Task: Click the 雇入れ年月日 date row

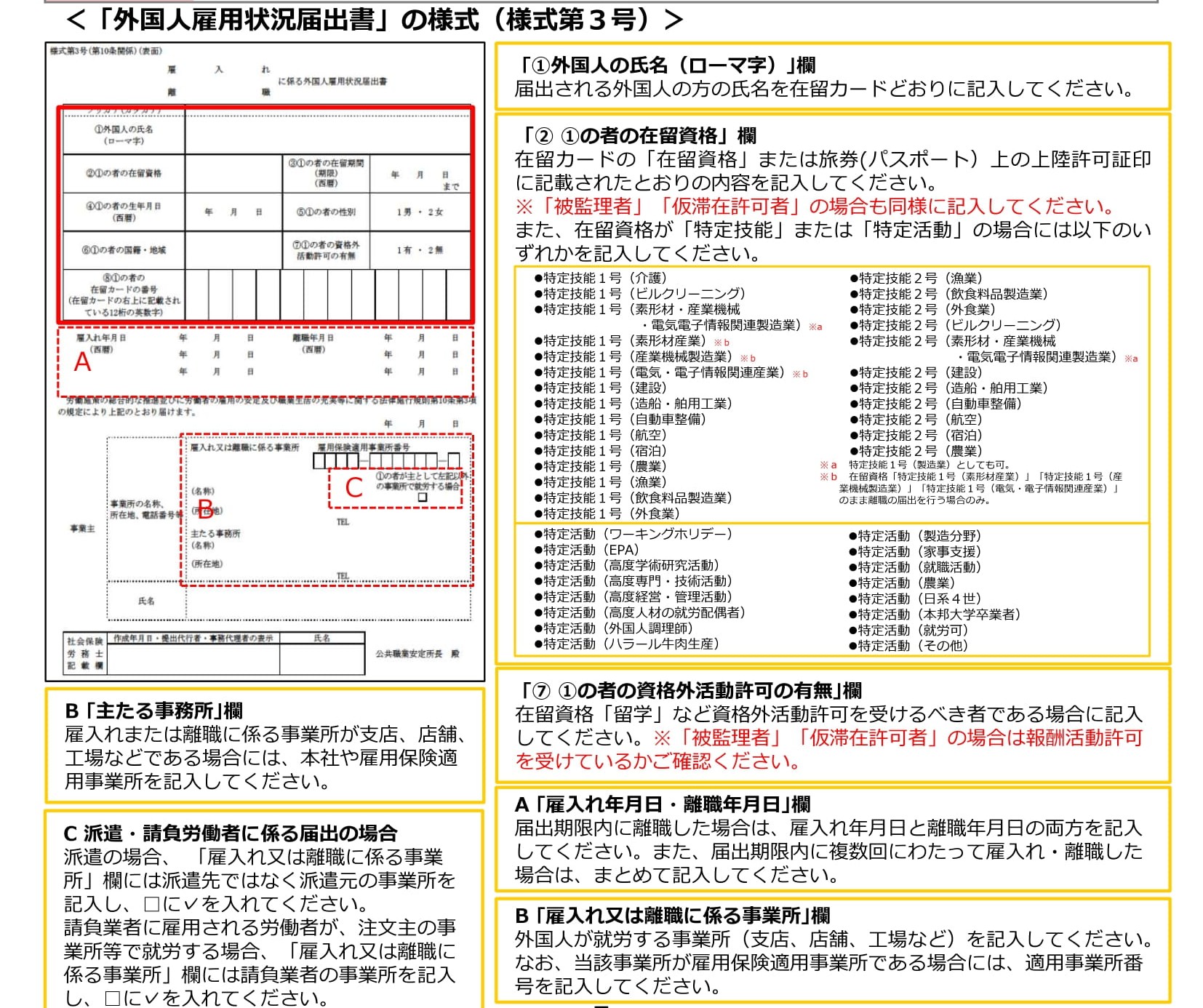Action: tap(217, 338)
